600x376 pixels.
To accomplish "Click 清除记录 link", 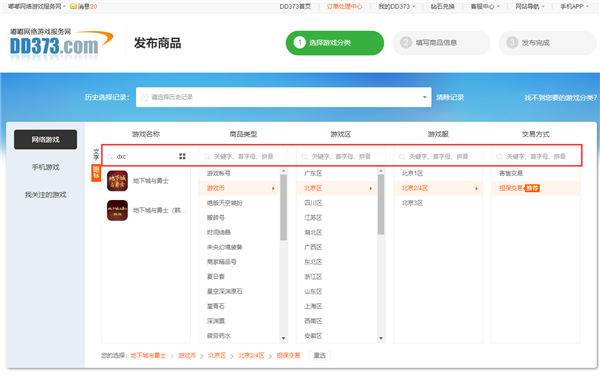I will point(450,97).
